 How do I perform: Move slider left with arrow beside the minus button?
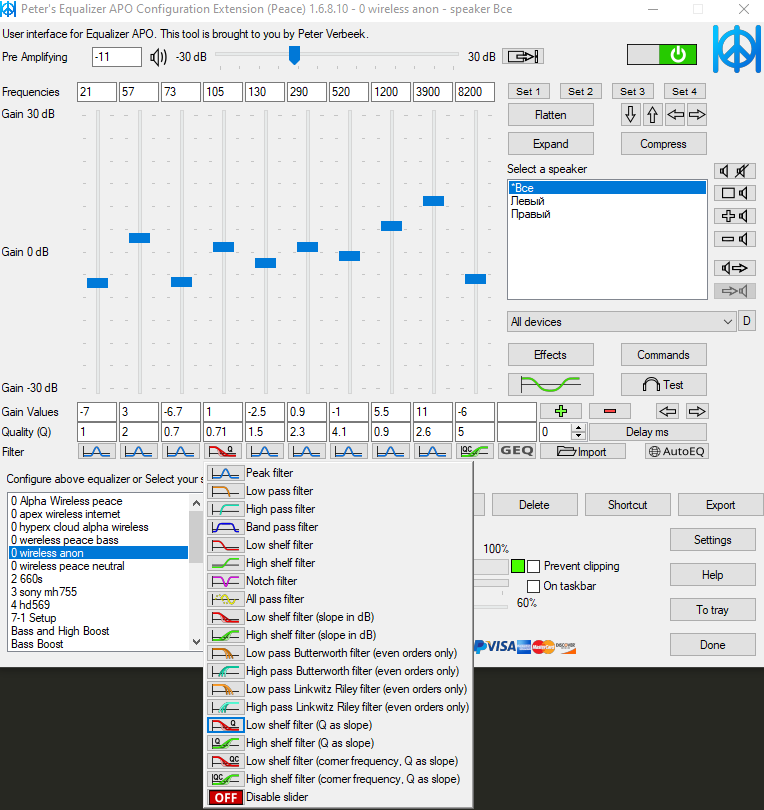[668, 411]
